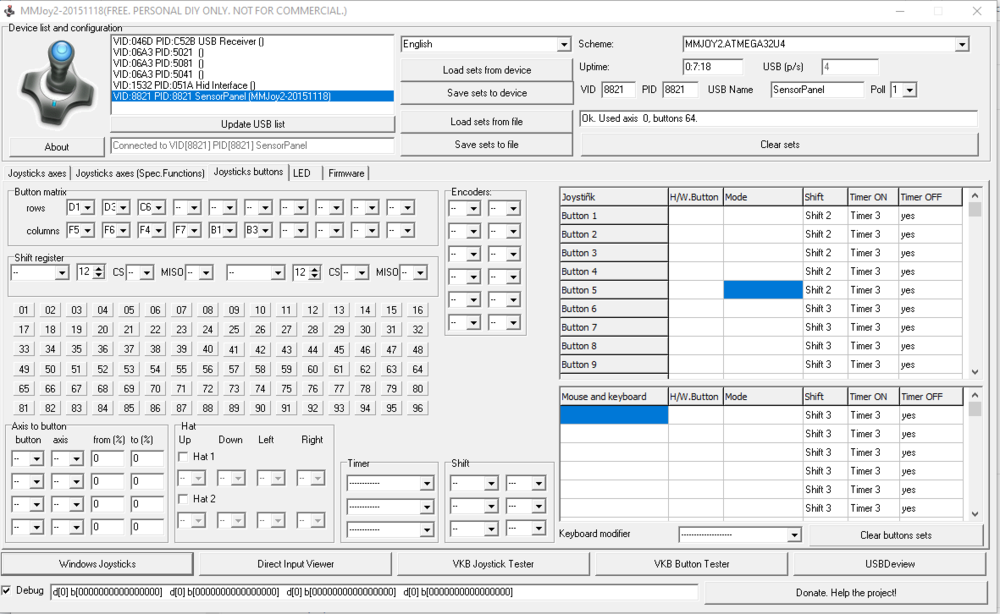Screen dimensions: 1000x614
Task: Click Save sets to device button
Action: [486, 93]
